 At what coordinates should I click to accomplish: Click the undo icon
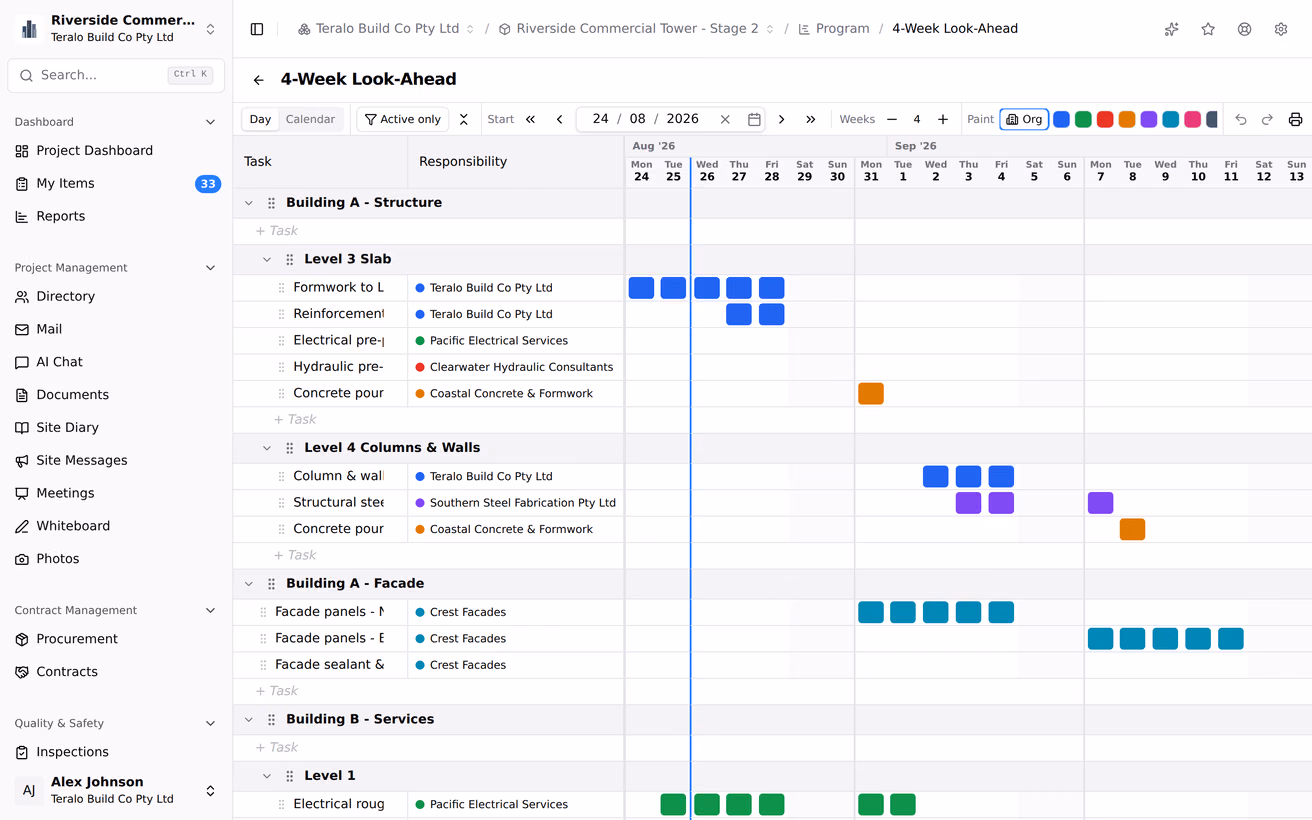[x=1241, y=119]
